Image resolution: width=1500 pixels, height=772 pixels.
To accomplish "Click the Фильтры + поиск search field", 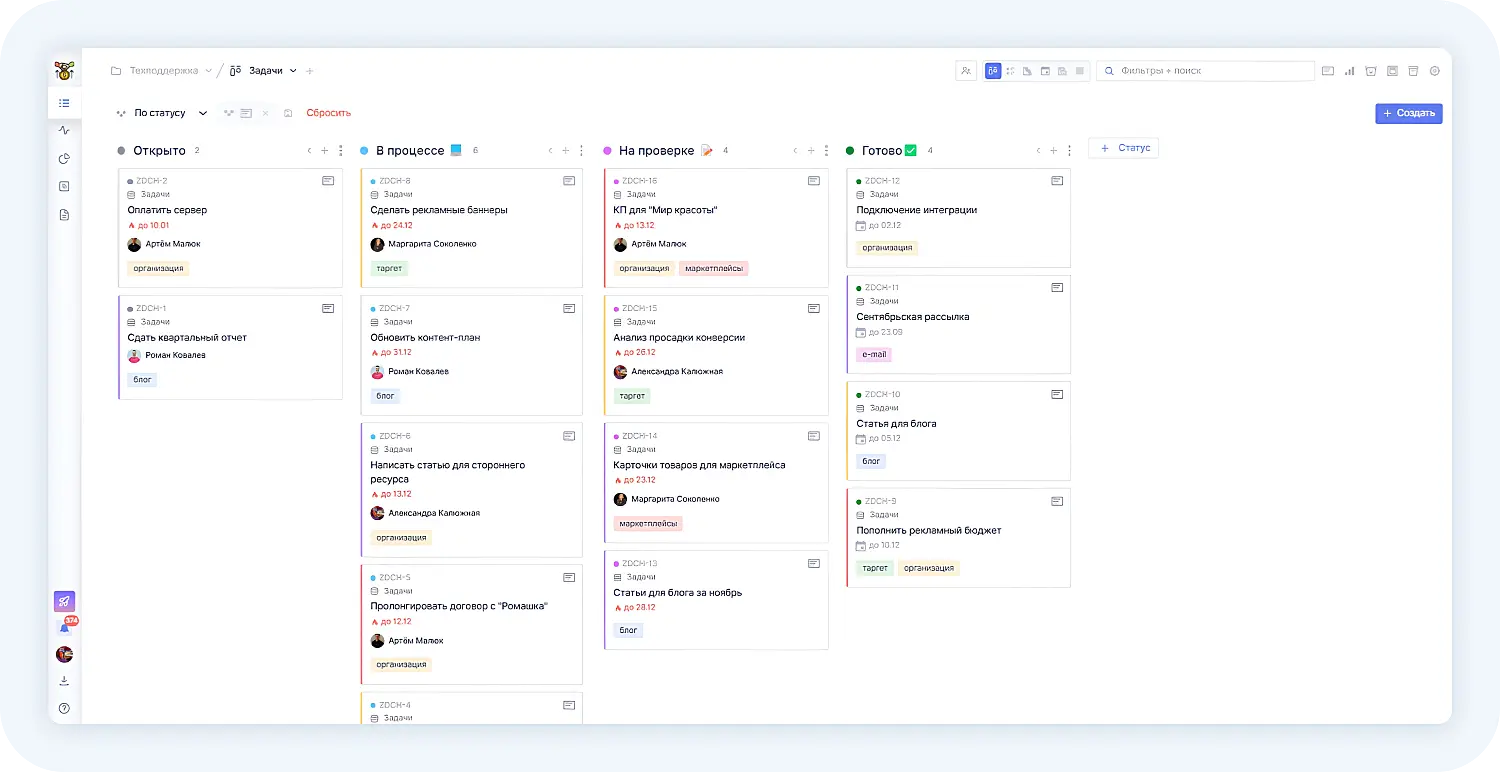I will [x=1205, y=71].
